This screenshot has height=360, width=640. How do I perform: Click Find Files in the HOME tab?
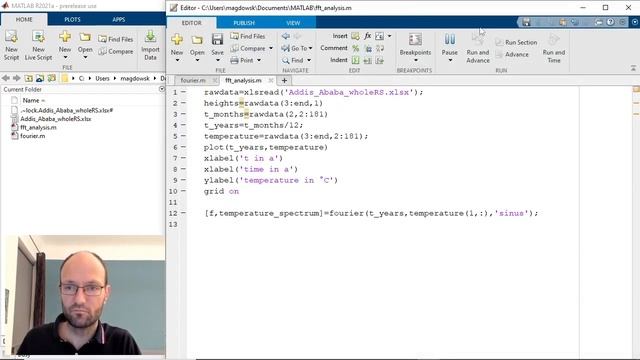[116, 39]
